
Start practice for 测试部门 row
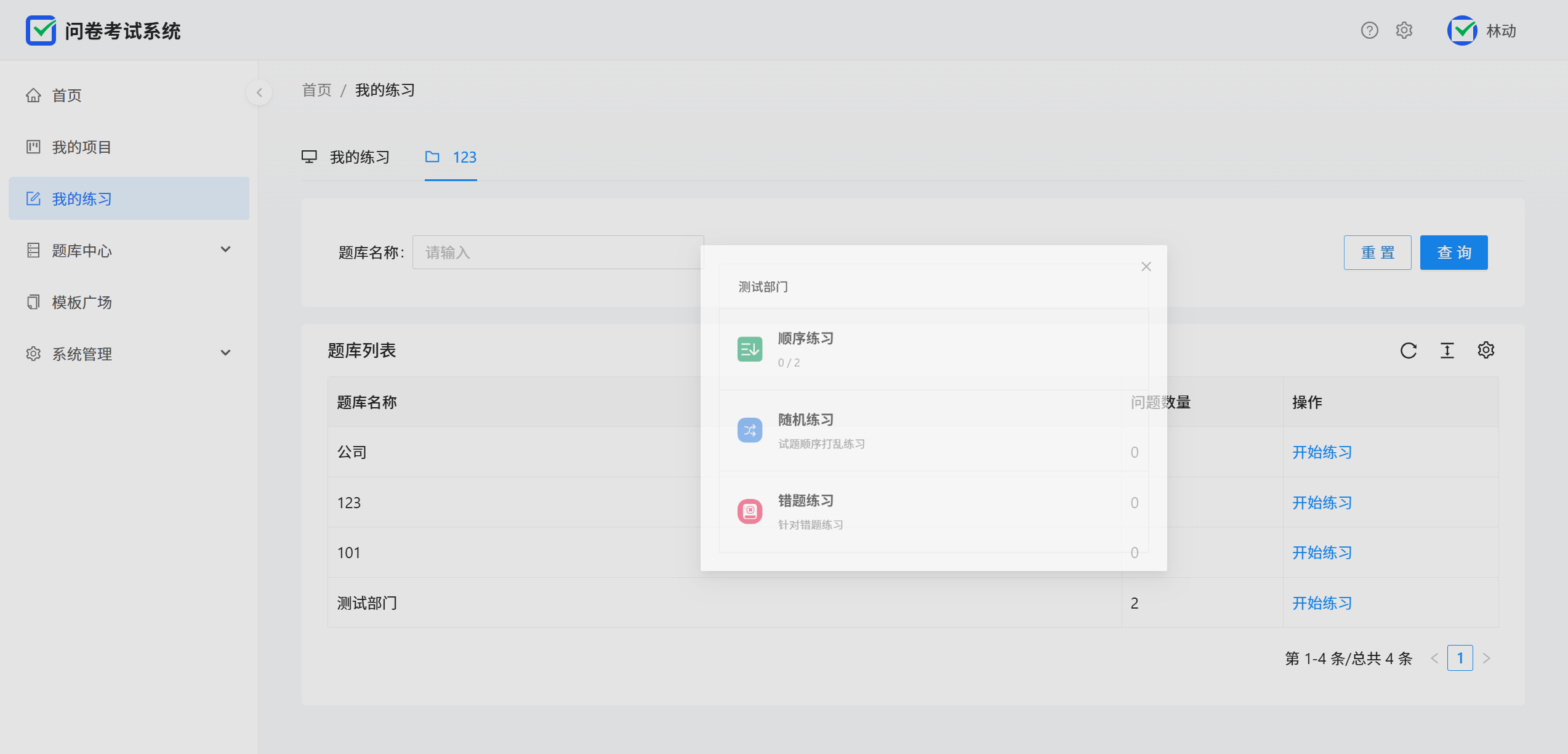click(x=1322, y=603)
